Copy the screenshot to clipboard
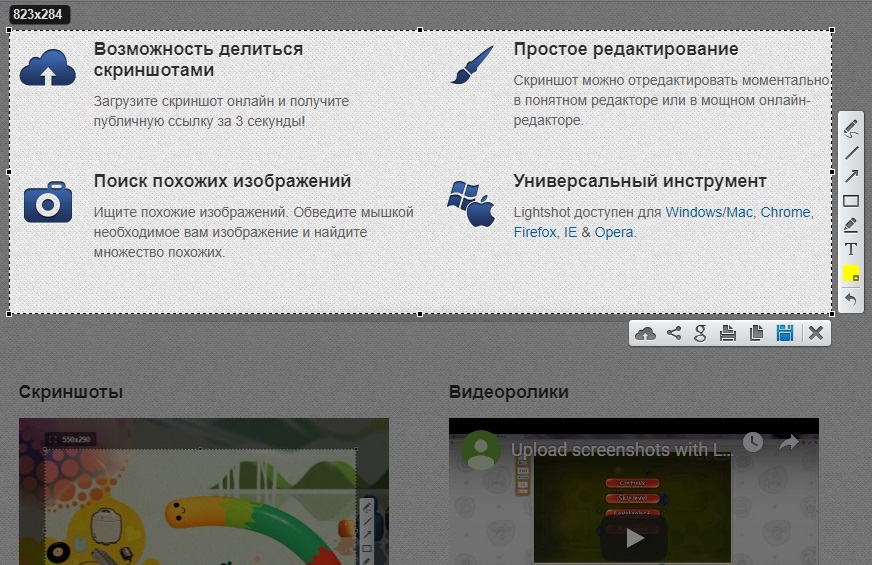This screenshot has height=565, width=872. click(x=756, y=333)
